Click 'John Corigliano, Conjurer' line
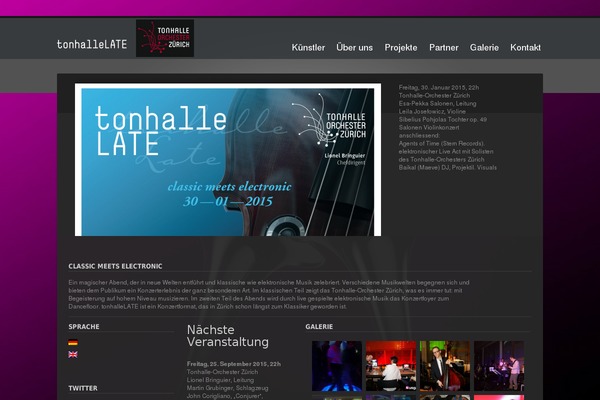 pos(225,396)
